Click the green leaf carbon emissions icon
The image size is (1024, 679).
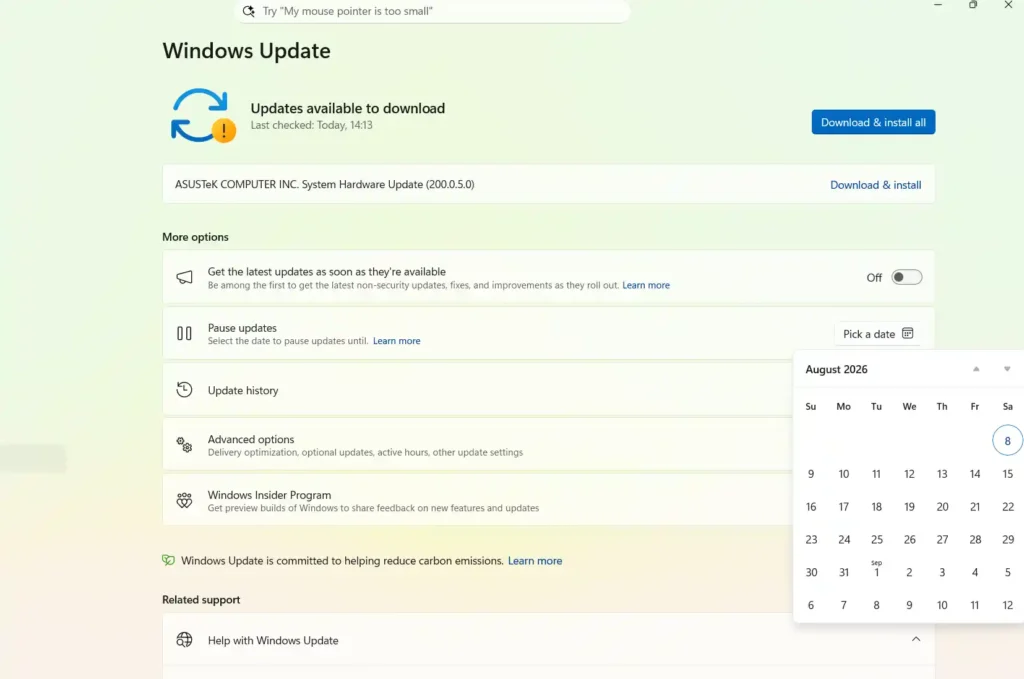click(168, 560)
